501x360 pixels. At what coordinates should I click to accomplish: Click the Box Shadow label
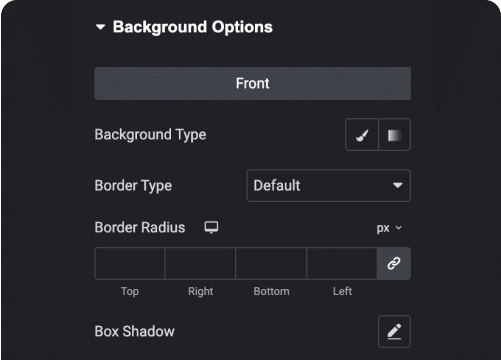coord(135,331)
